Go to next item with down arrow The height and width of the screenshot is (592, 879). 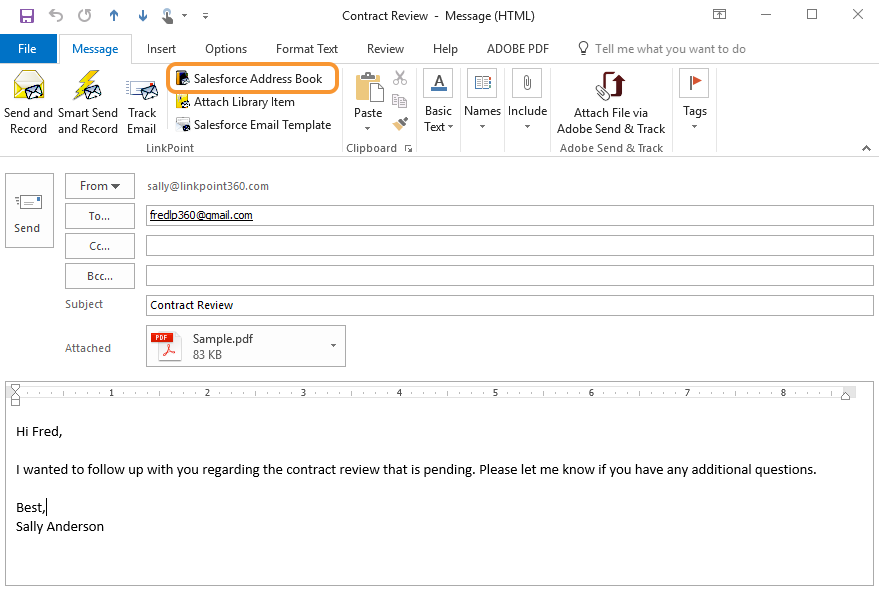click(x=142, y=16)
